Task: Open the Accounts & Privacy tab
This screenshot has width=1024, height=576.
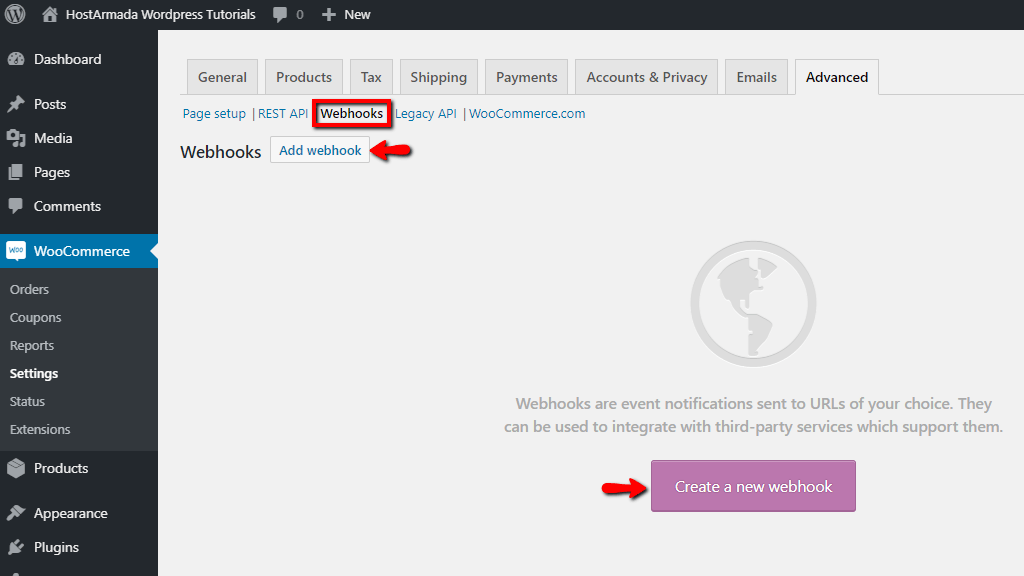Action: (x=646, y=76)
